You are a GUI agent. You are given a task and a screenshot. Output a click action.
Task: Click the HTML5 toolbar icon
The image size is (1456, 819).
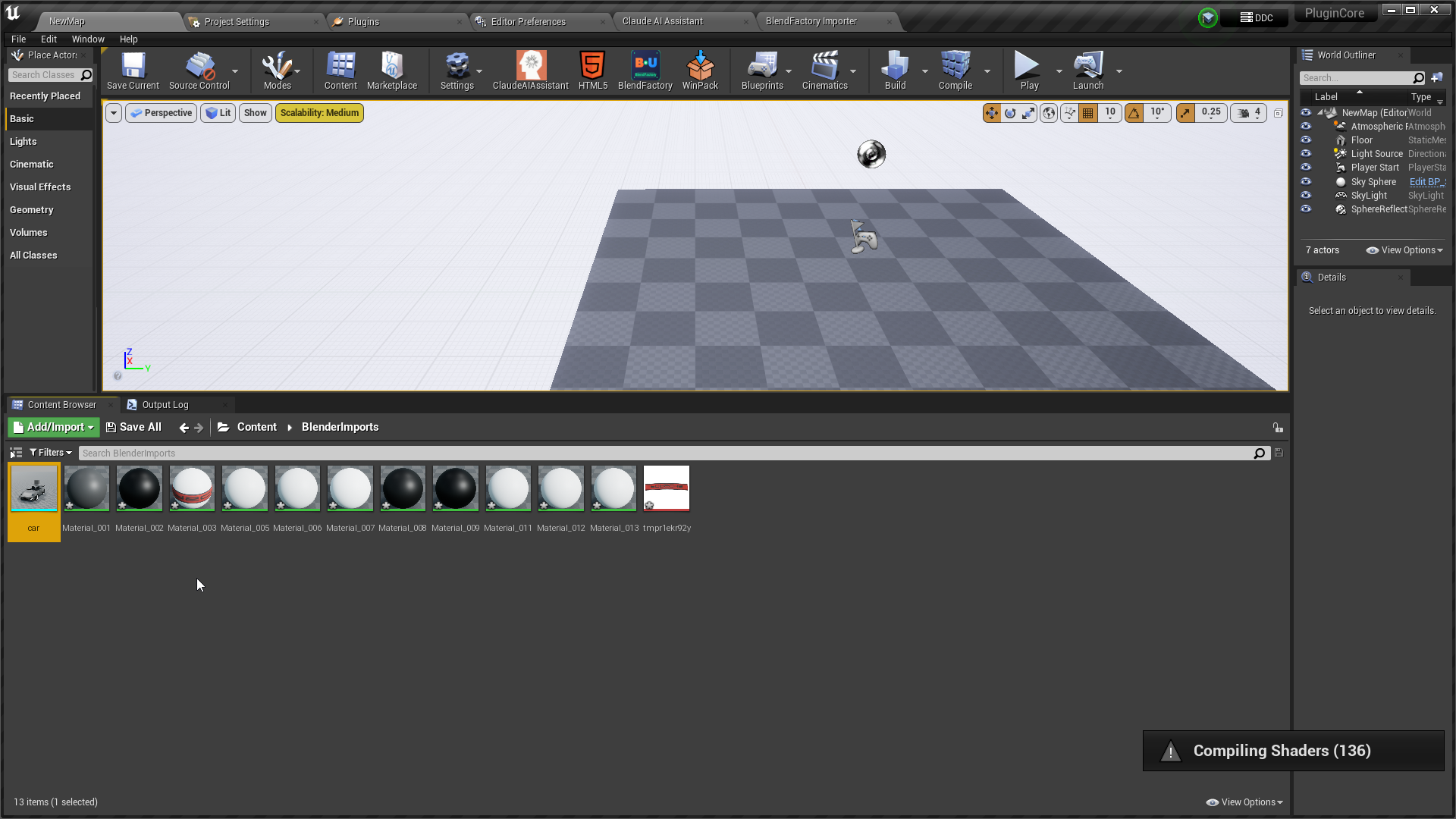pyautogui.click(x=592, y=71)
